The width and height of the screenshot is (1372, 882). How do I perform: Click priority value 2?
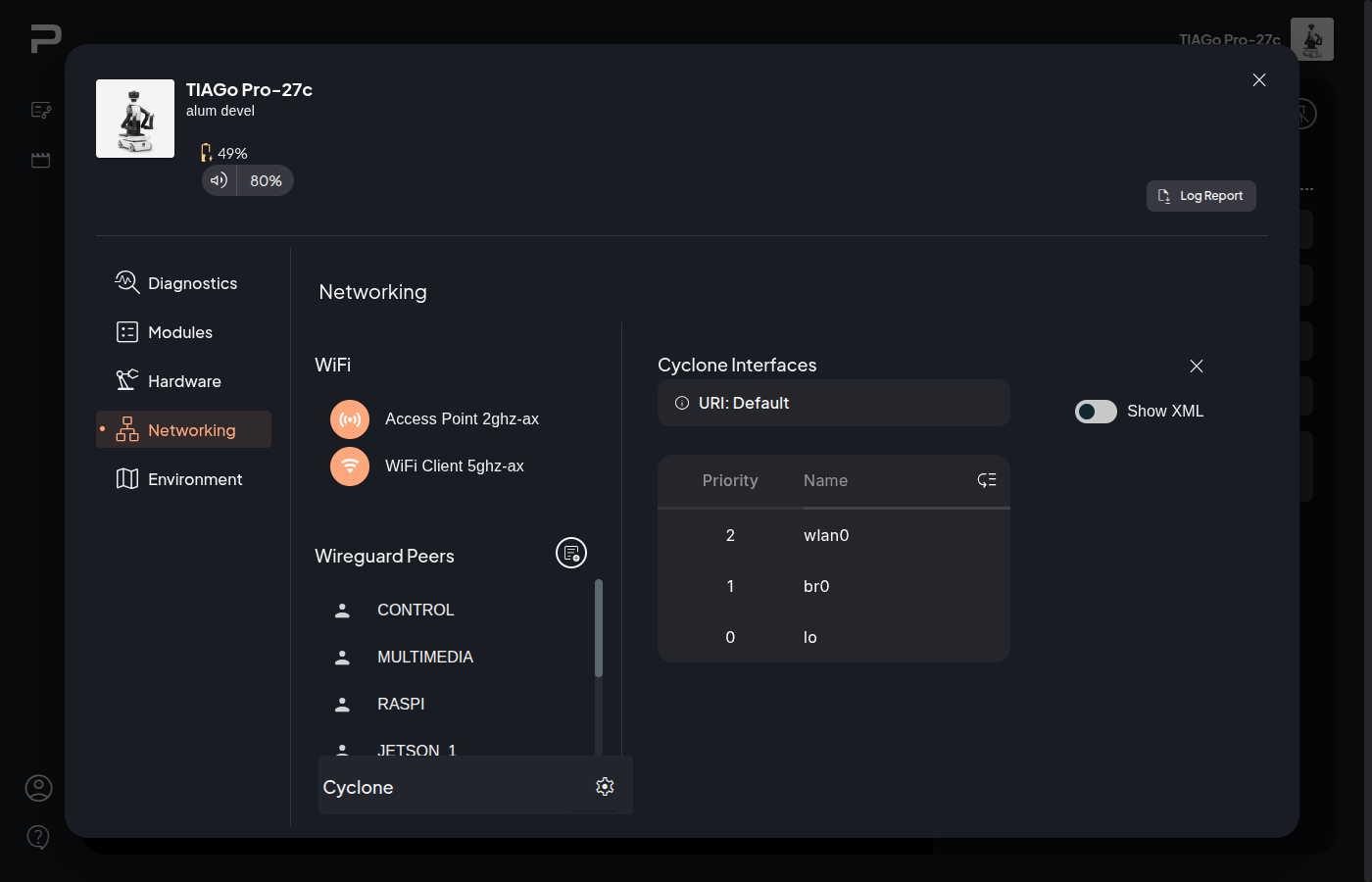tap(730, 535)
